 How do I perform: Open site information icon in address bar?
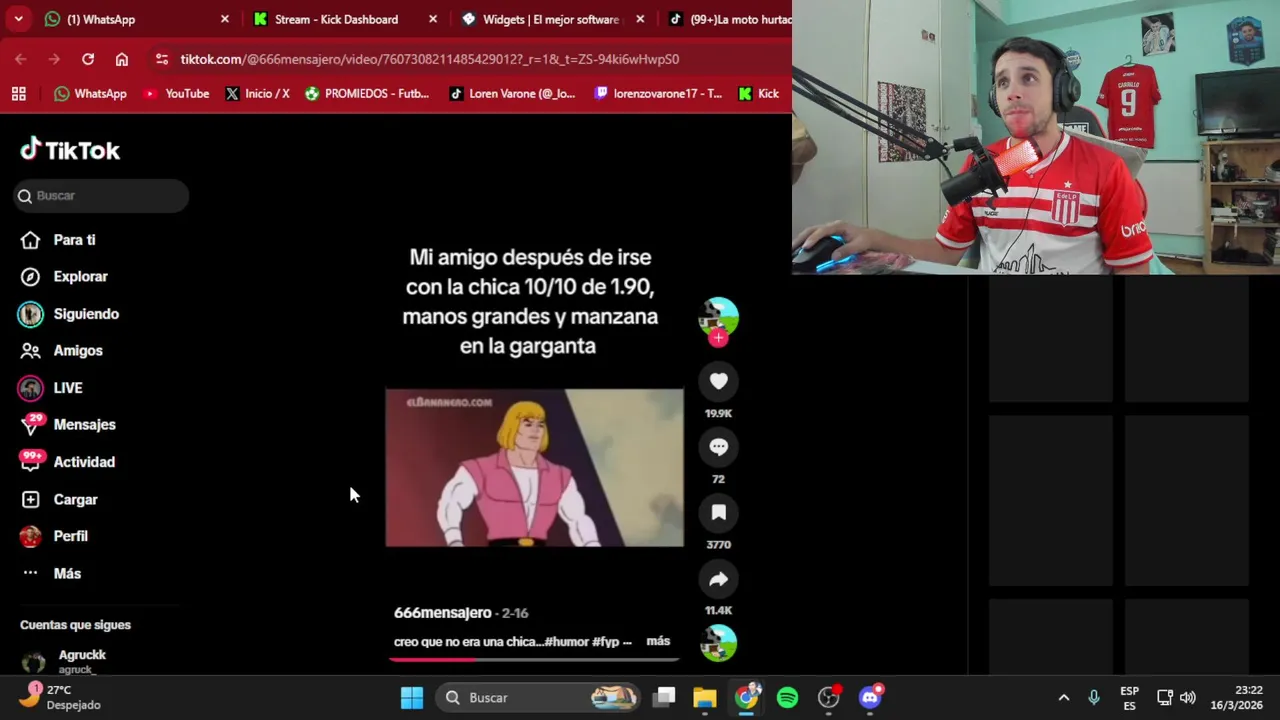[x=162, y=59]
